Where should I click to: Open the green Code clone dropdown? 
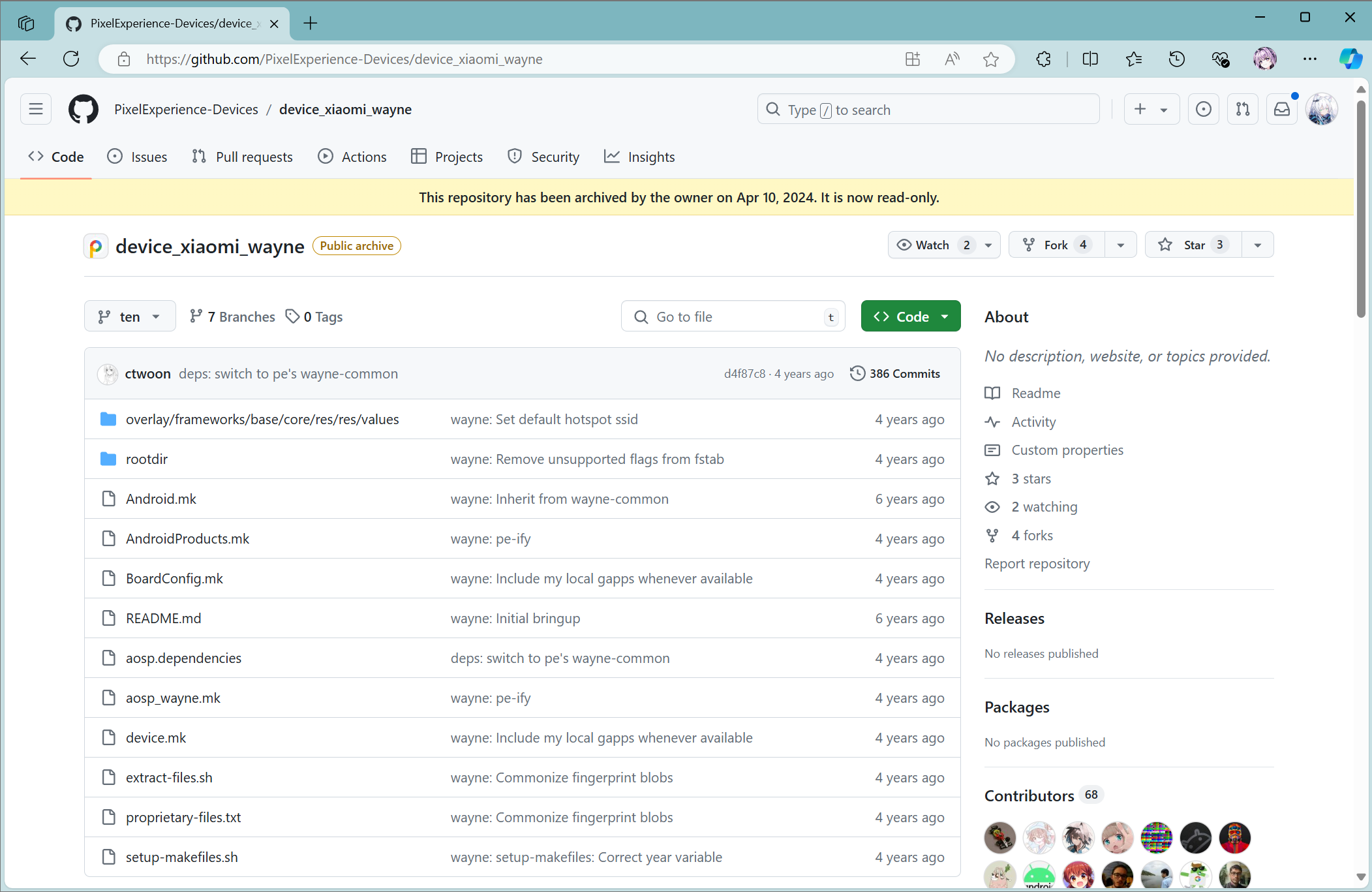pos(911,316)
